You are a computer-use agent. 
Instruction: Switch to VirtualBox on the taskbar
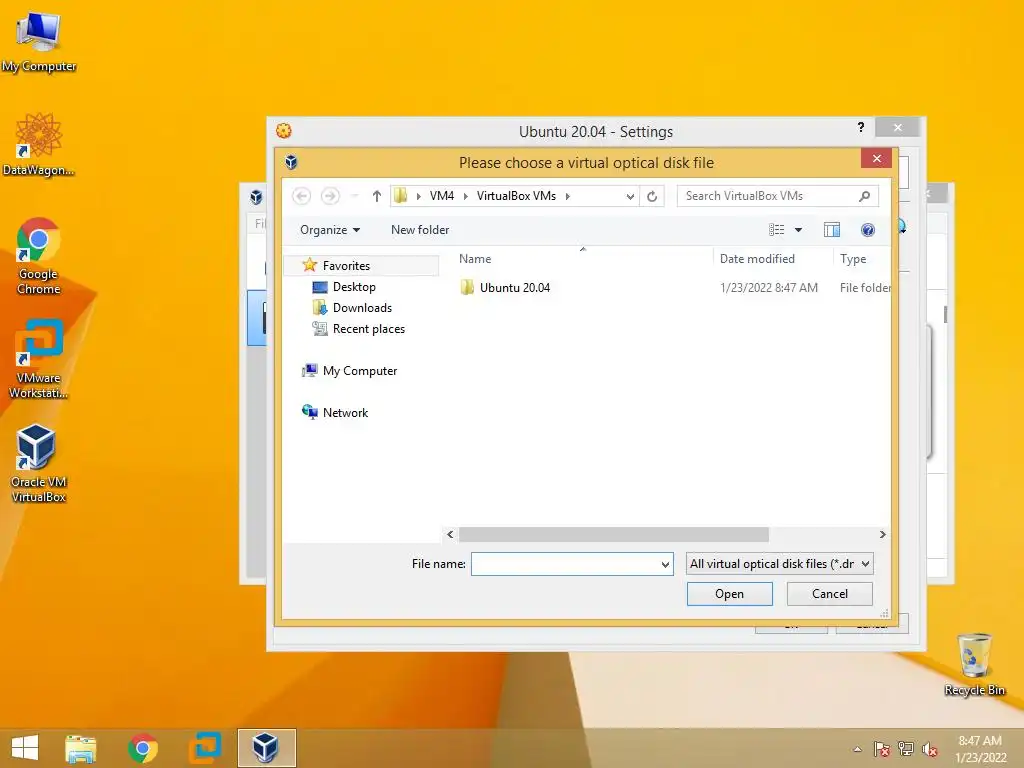pyautogui.click(x=266, y=748)
